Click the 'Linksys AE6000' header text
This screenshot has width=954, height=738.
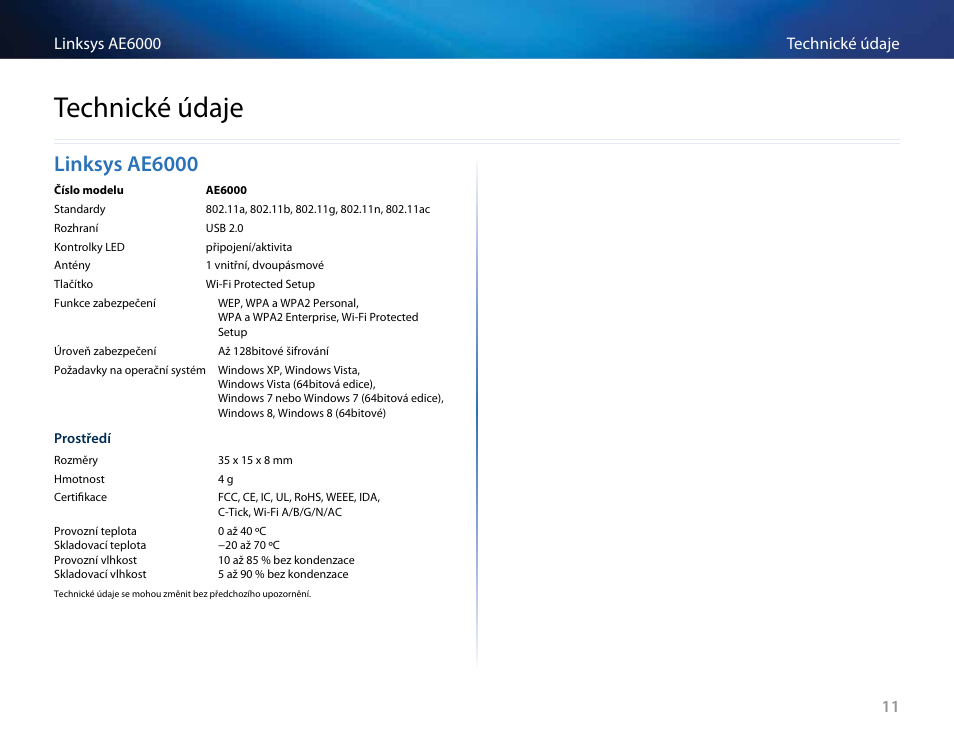pos(107,44)
